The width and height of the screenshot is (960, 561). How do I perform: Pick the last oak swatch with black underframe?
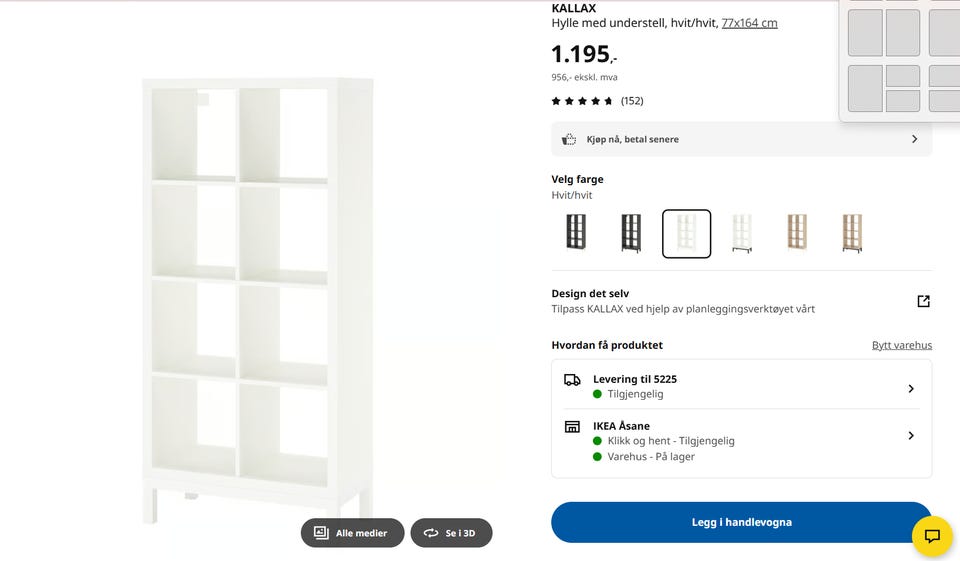[852, 233]
